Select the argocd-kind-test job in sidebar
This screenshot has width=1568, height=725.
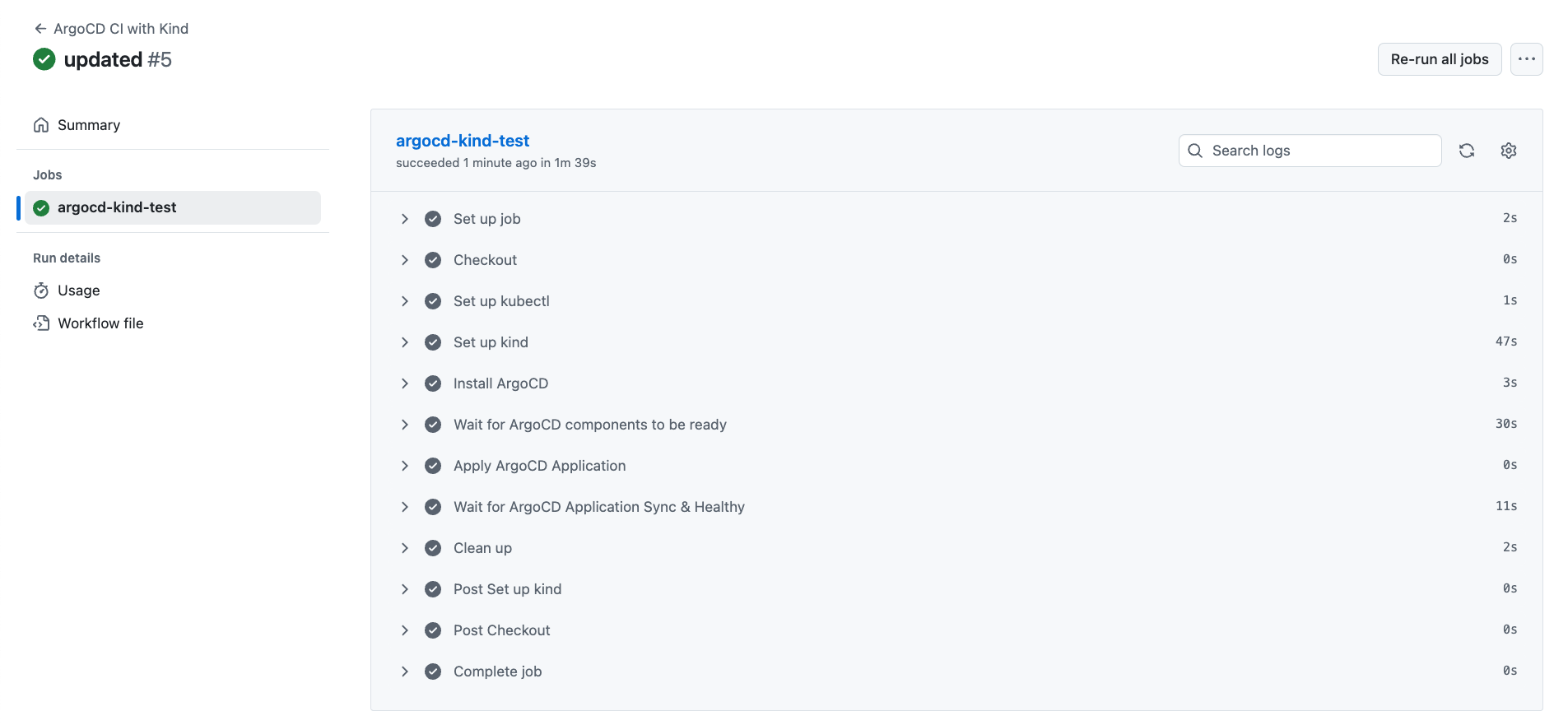click(x=117, y=207)
